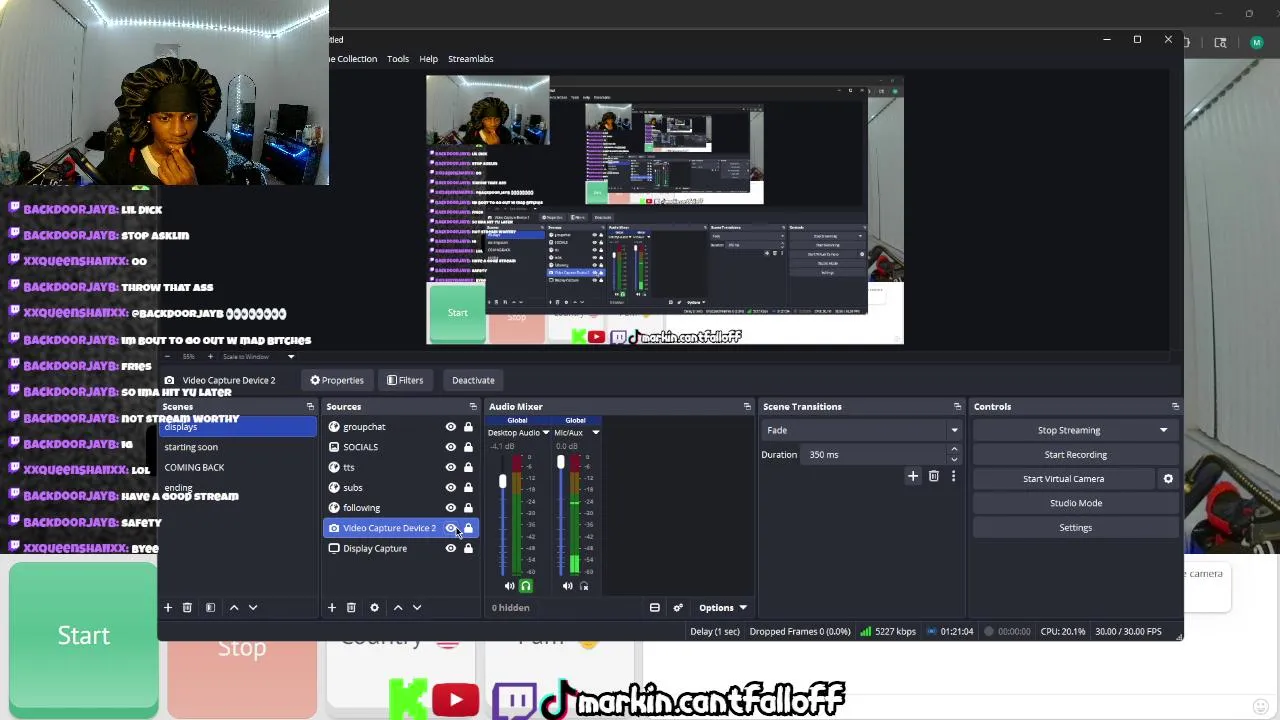
Task: Hide the subs source
Action: coord(451,487)
